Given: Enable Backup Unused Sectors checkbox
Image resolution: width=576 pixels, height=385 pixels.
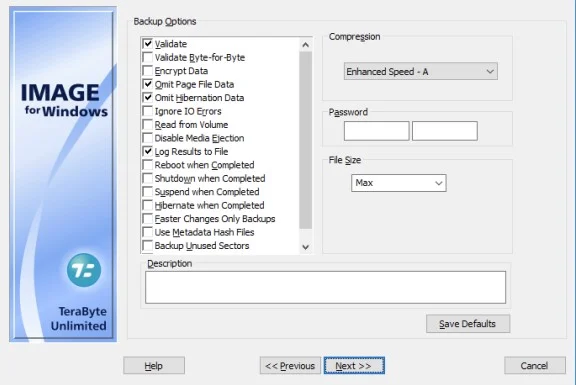Looking at the screenshot, I should [148, 246].
